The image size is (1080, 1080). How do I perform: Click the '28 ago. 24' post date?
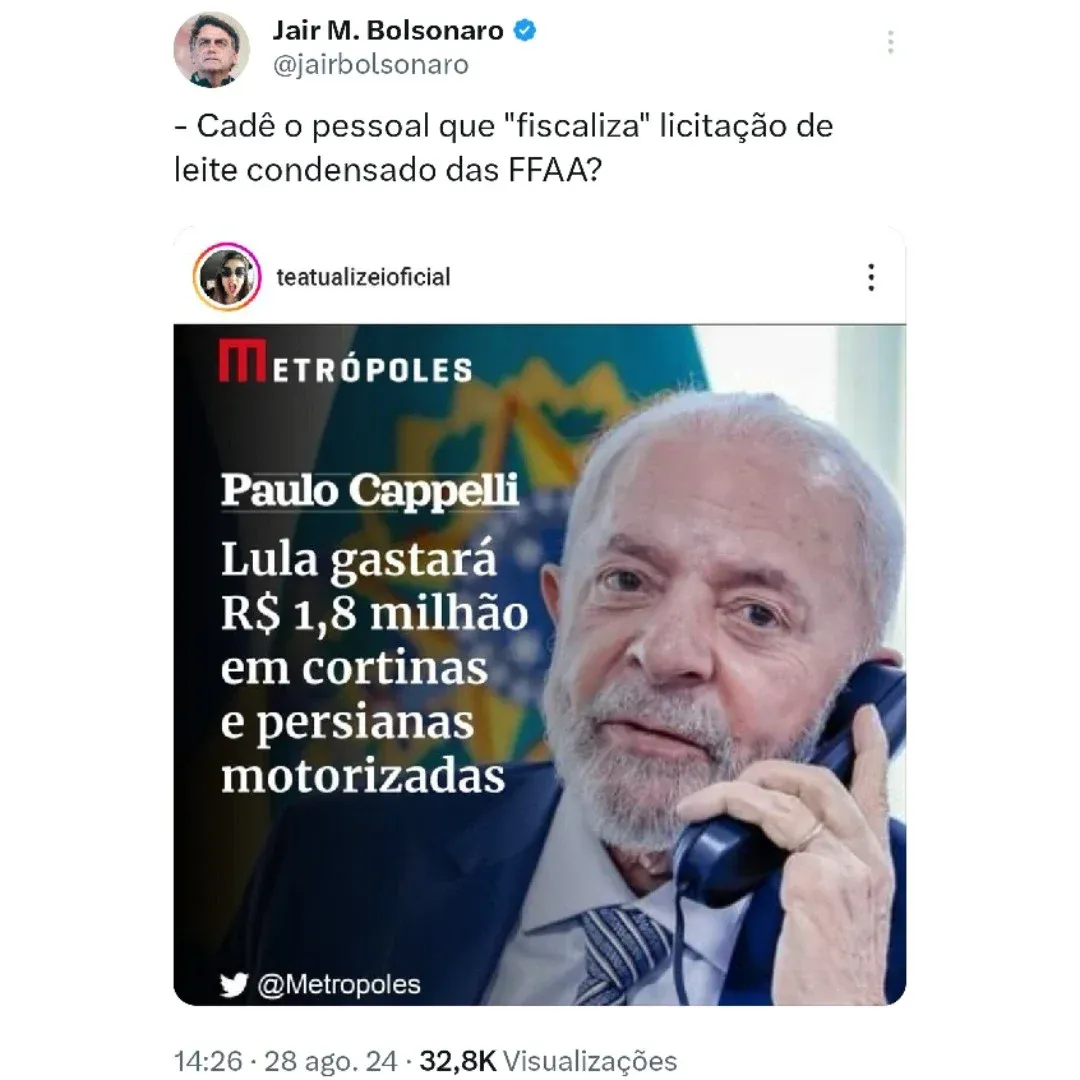tap(331, 1061)
